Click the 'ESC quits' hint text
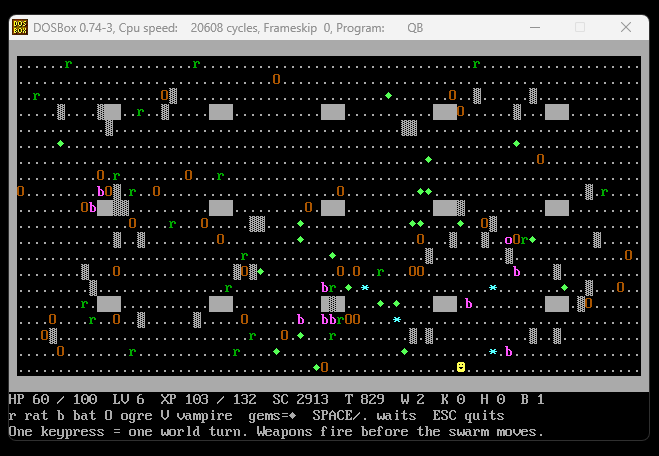This screenshot has height=456, width=659. tap(469, 416)
